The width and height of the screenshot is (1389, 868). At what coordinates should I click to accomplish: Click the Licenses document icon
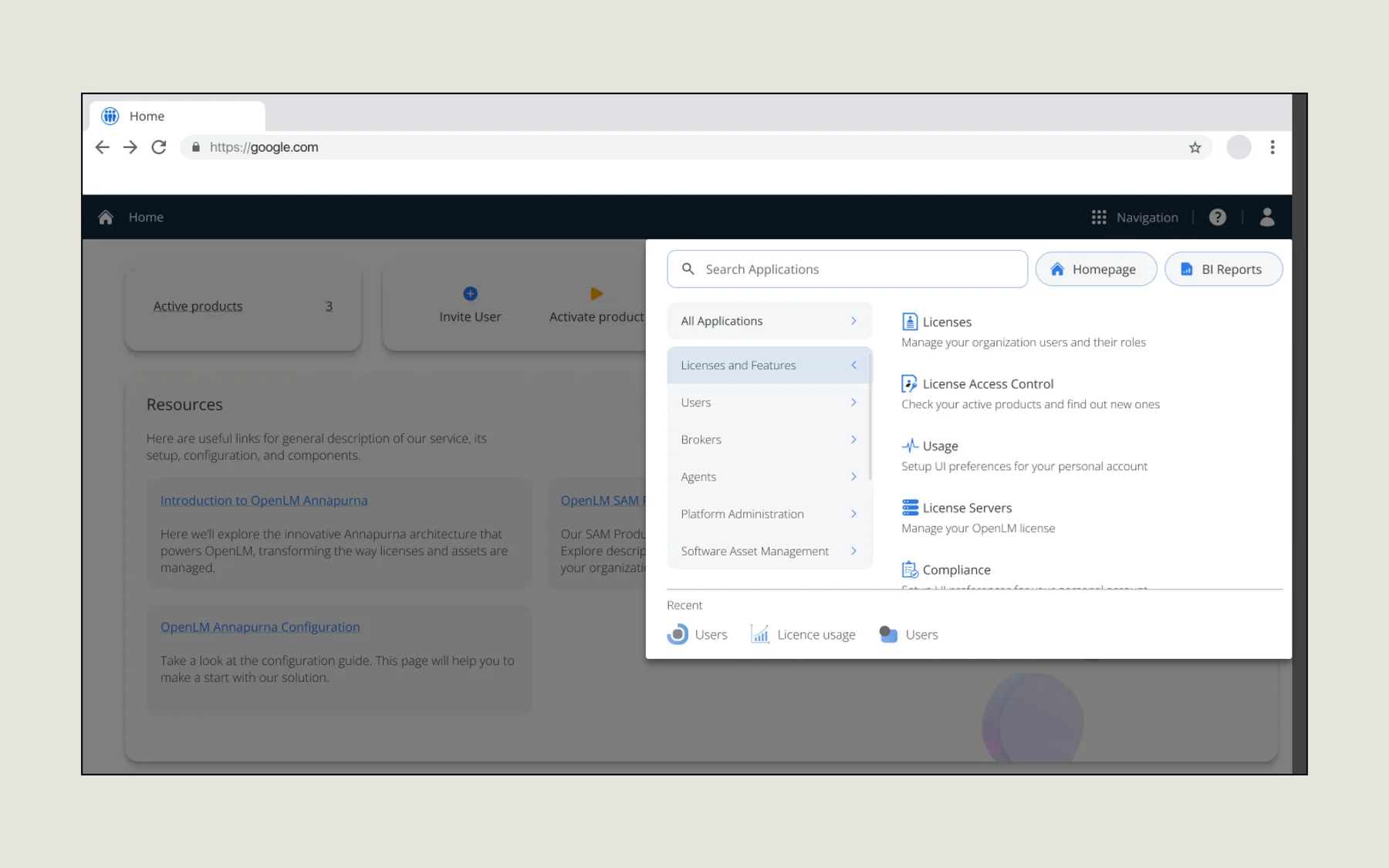click(x=910, y=322)
